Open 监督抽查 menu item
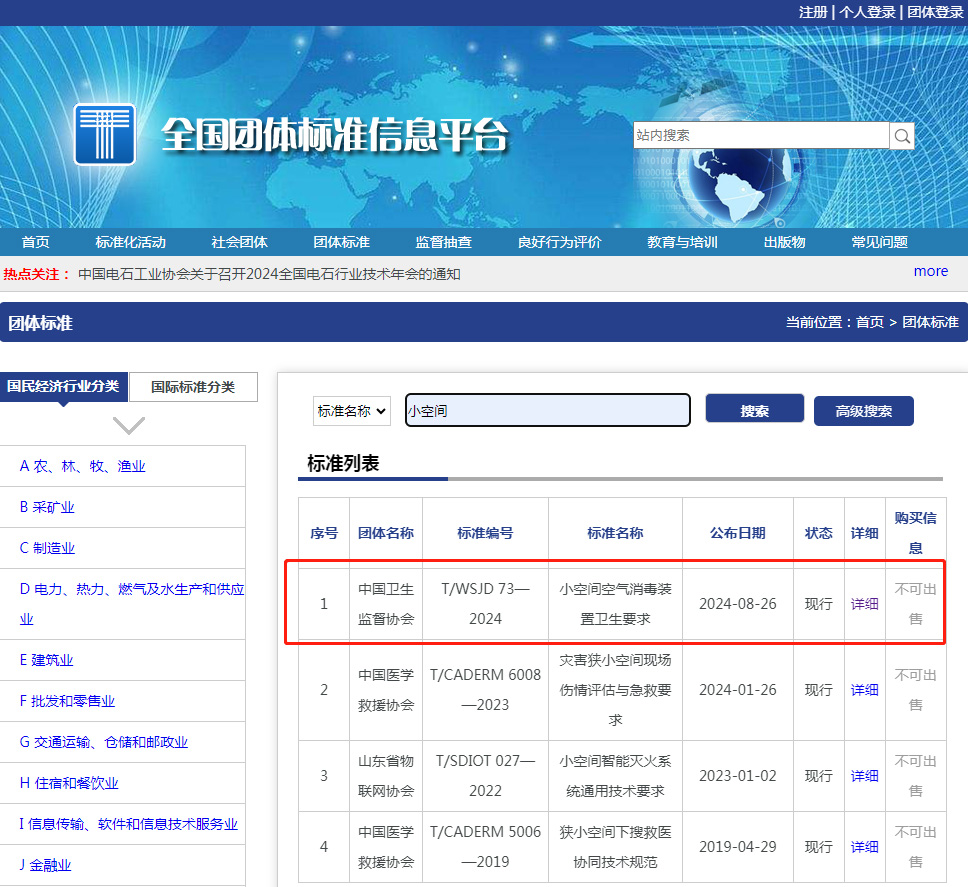 pos(443,242)
